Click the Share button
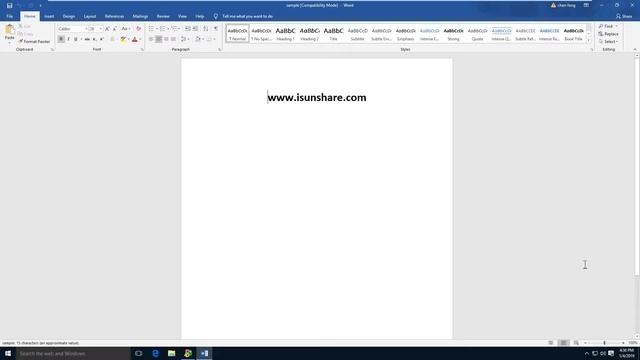 click(x=624, y=16)
